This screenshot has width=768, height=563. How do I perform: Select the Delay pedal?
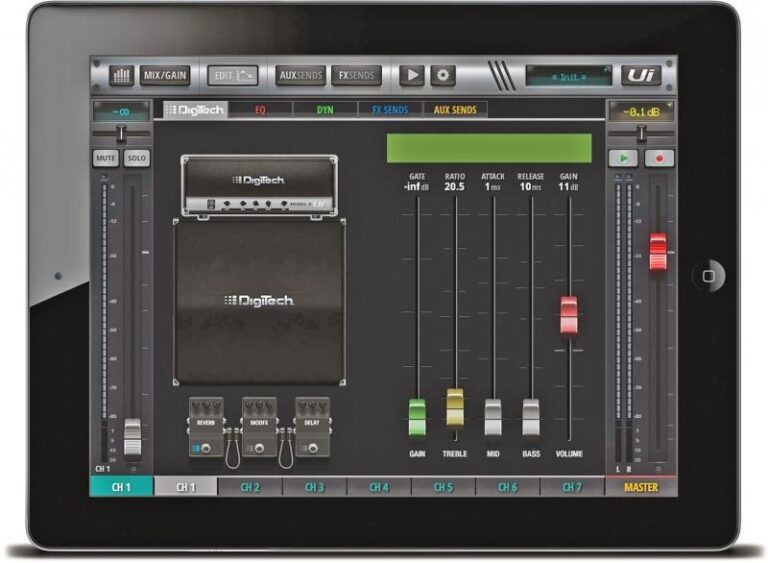(x=312, y=426)
